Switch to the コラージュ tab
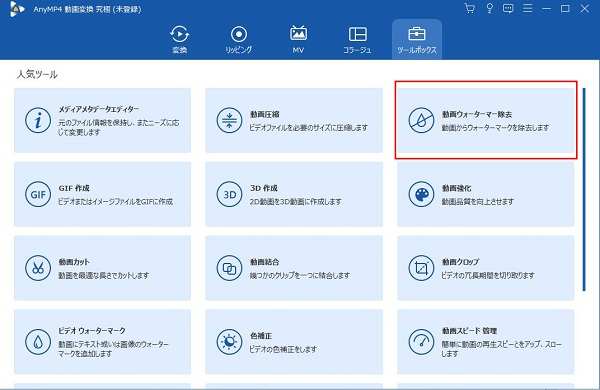The width and height of the screenshot is (600, 390). (357, 39)
